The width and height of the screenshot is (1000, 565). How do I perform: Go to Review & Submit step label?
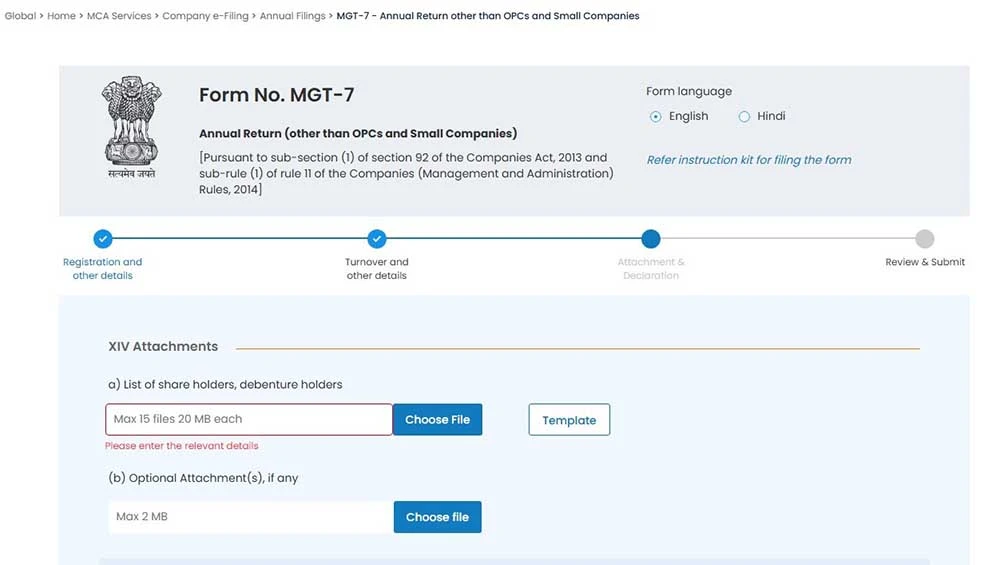(925, 262)
